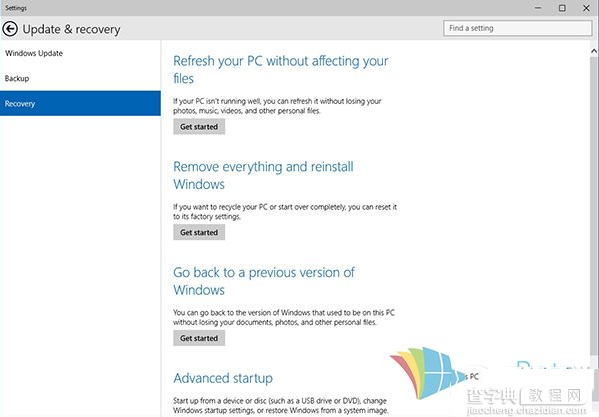Go back with the circled arrow icon

10,29
